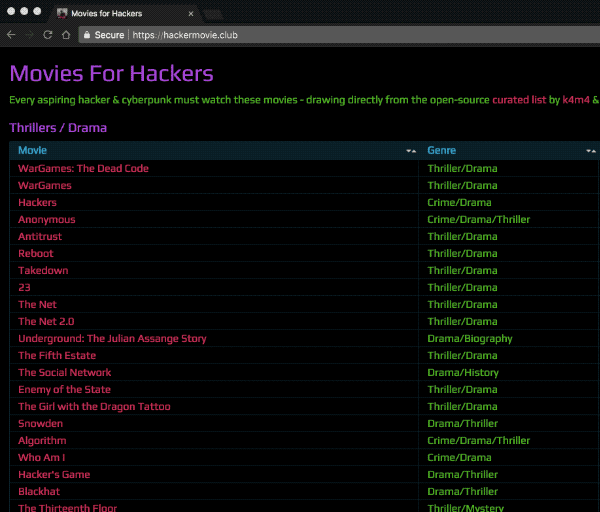Open the Antitrust movie link
The image size is (600, 512).
pos(40,236)
